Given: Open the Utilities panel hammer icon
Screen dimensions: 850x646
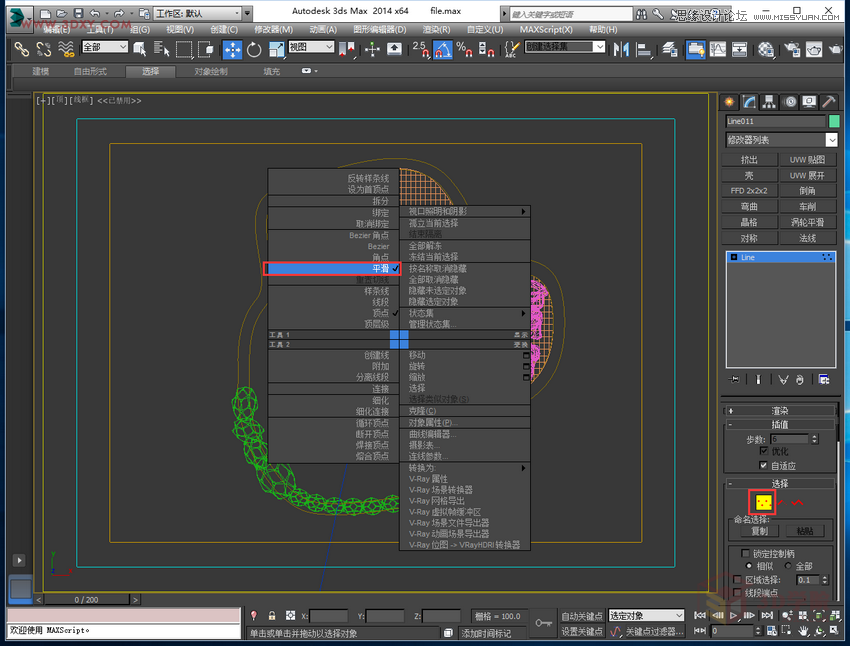Looking at the screenshot, I should (x=828, y=102).
